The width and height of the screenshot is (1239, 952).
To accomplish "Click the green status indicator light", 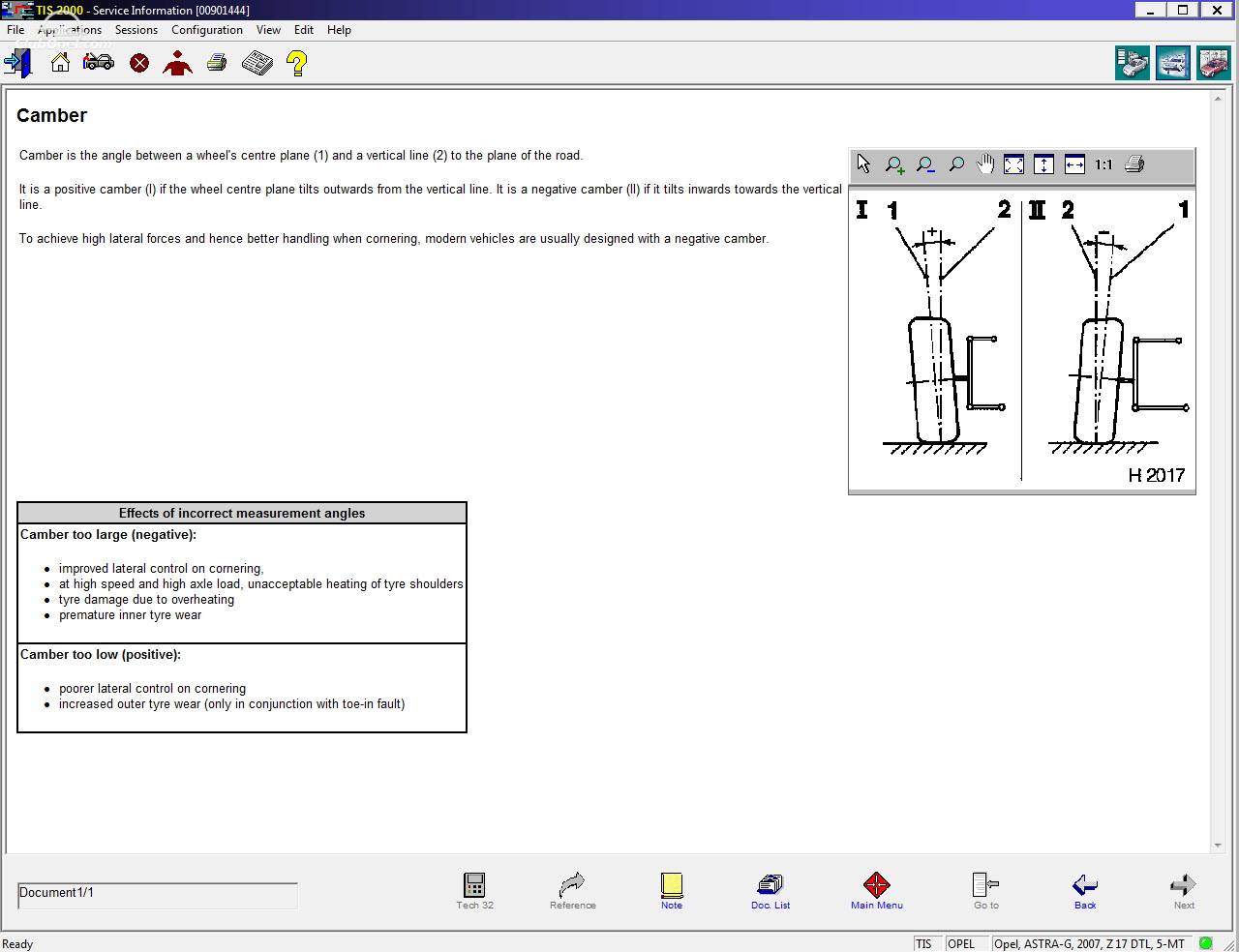I will point(1206,943).
